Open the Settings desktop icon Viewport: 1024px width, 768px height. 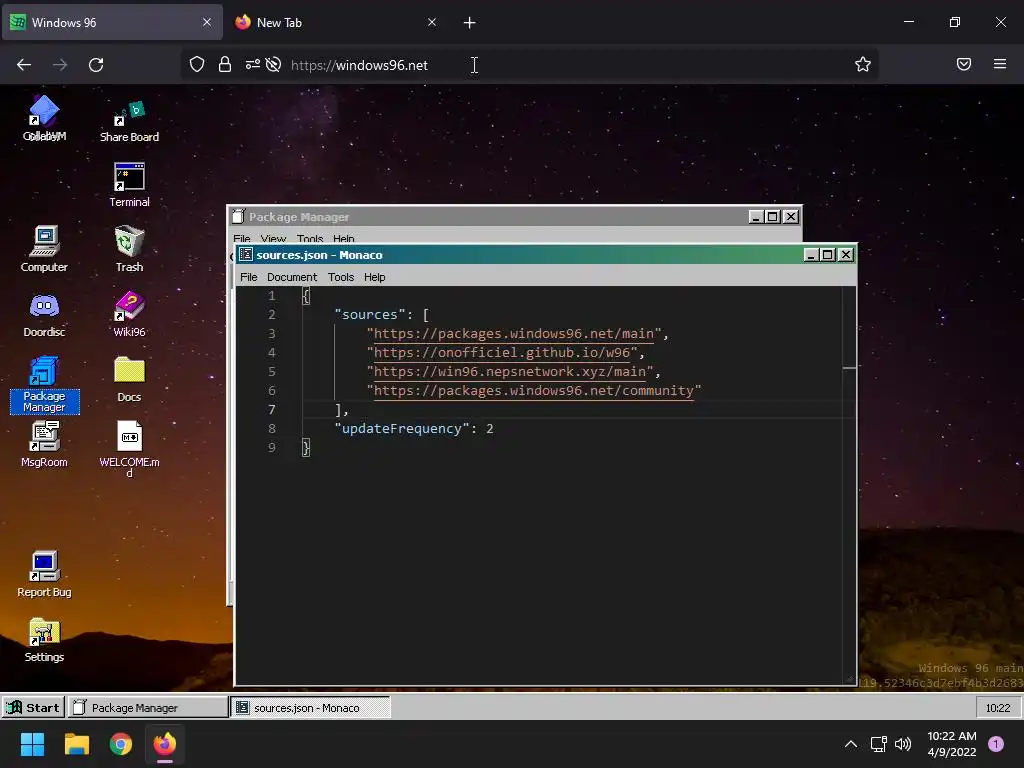pos(44,640)
